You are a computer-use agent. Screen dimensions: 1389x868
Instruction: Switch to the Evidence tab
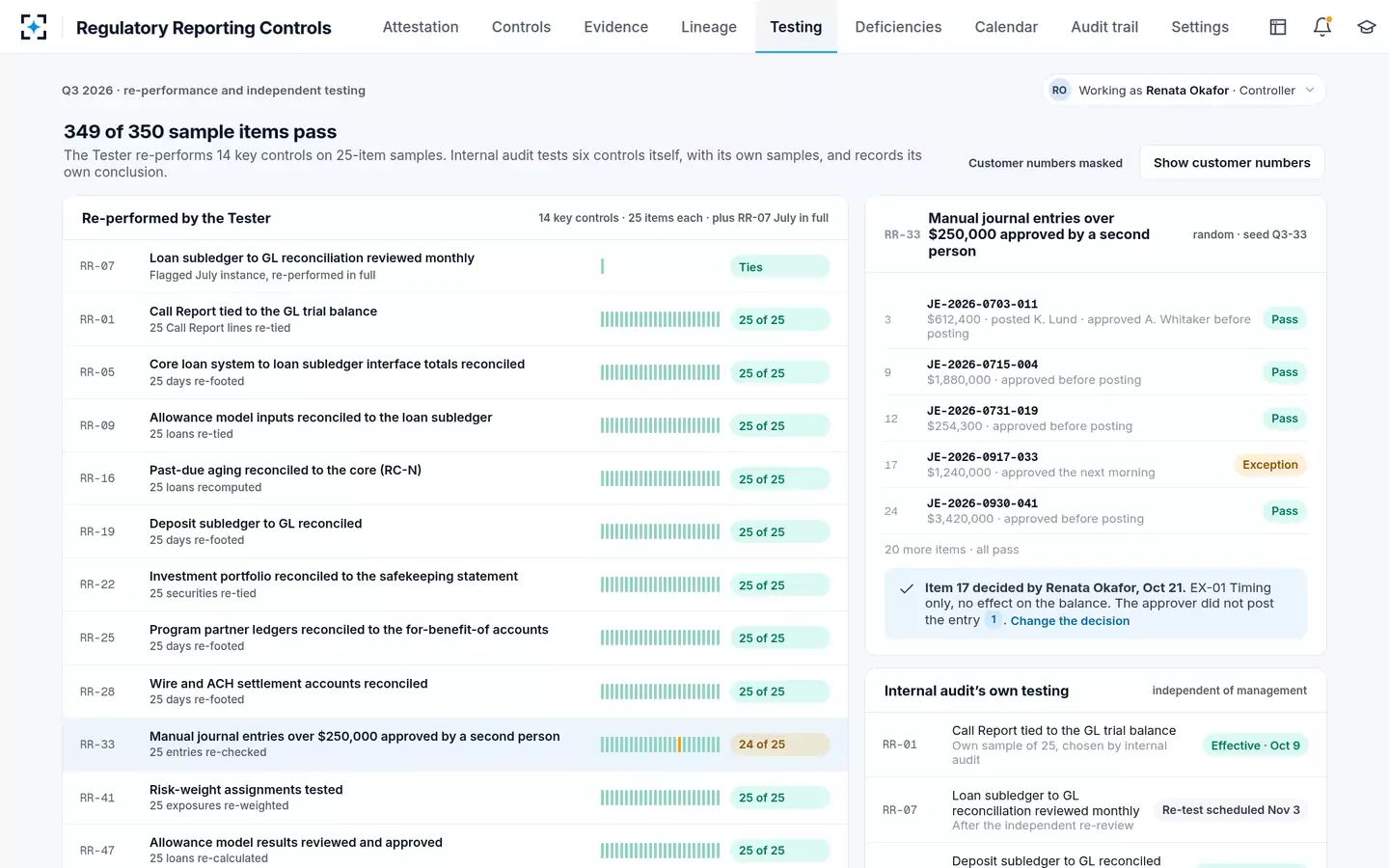[x=616, y=27]
